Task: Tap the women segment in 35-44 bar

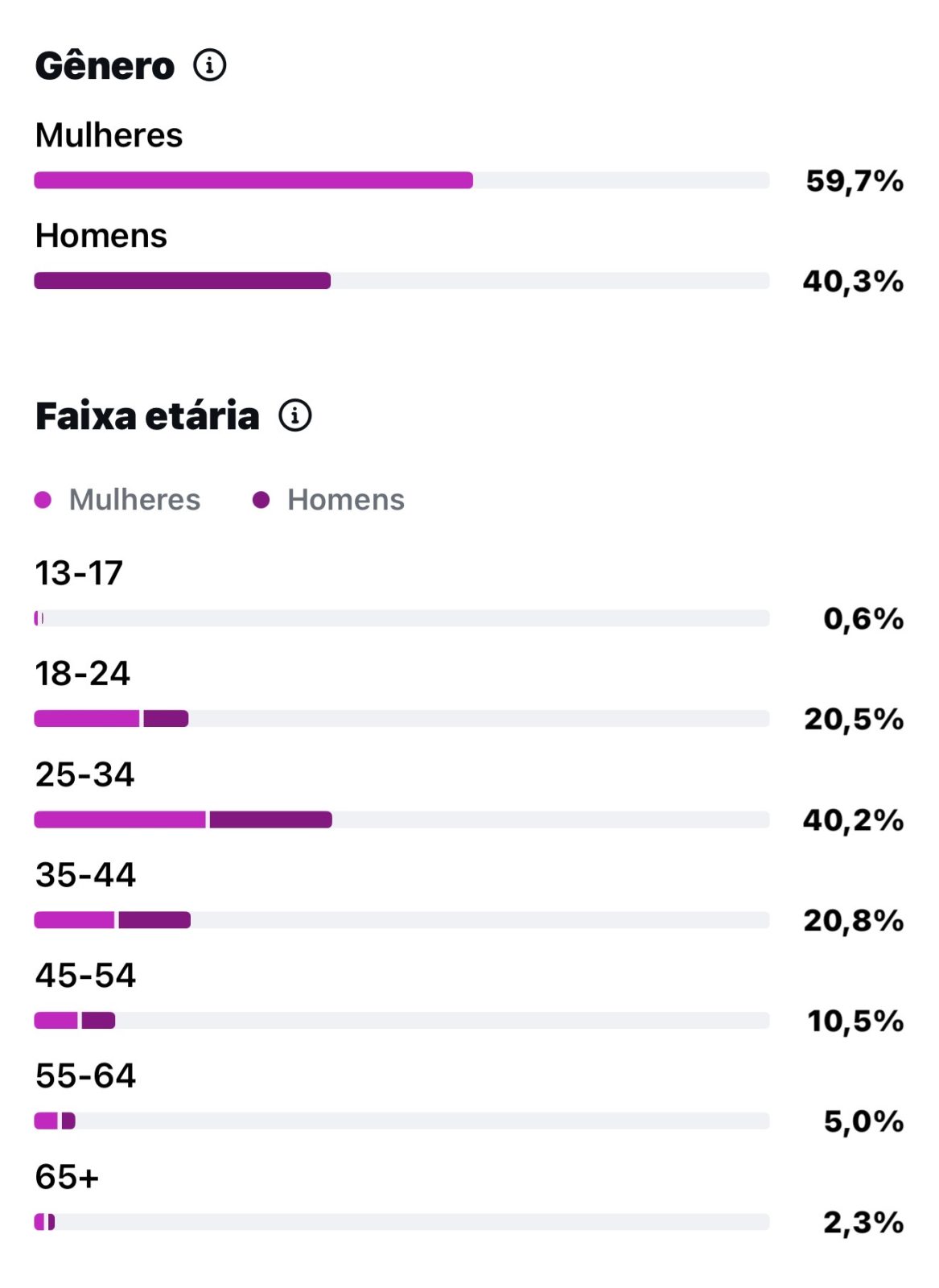Action: coord(74,920)
